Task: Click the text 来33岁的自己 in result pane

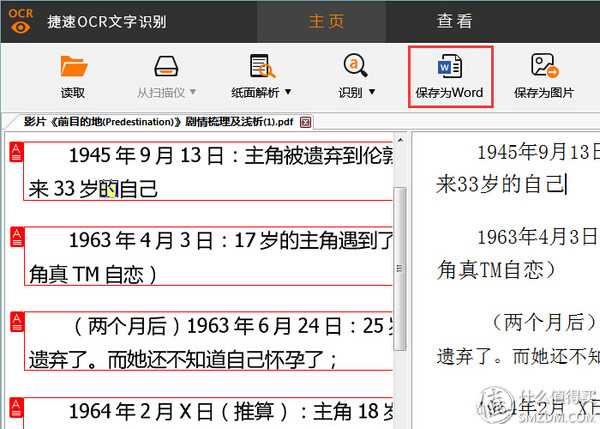Action: (x=501, y=184)
